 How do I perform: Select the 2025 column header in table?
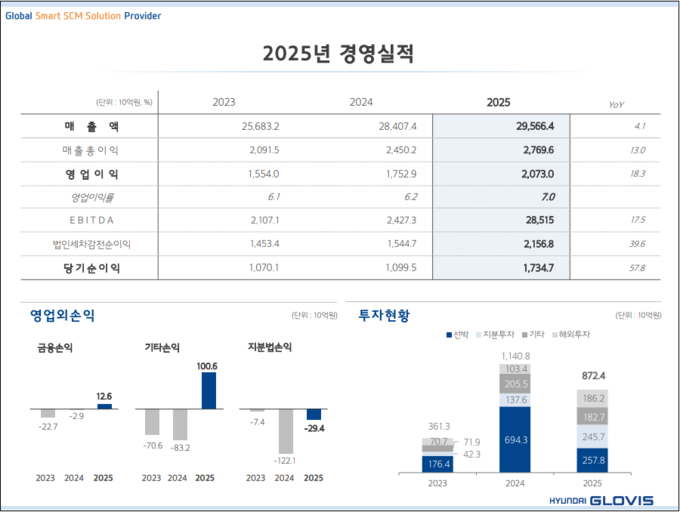(x=497, y=102)
